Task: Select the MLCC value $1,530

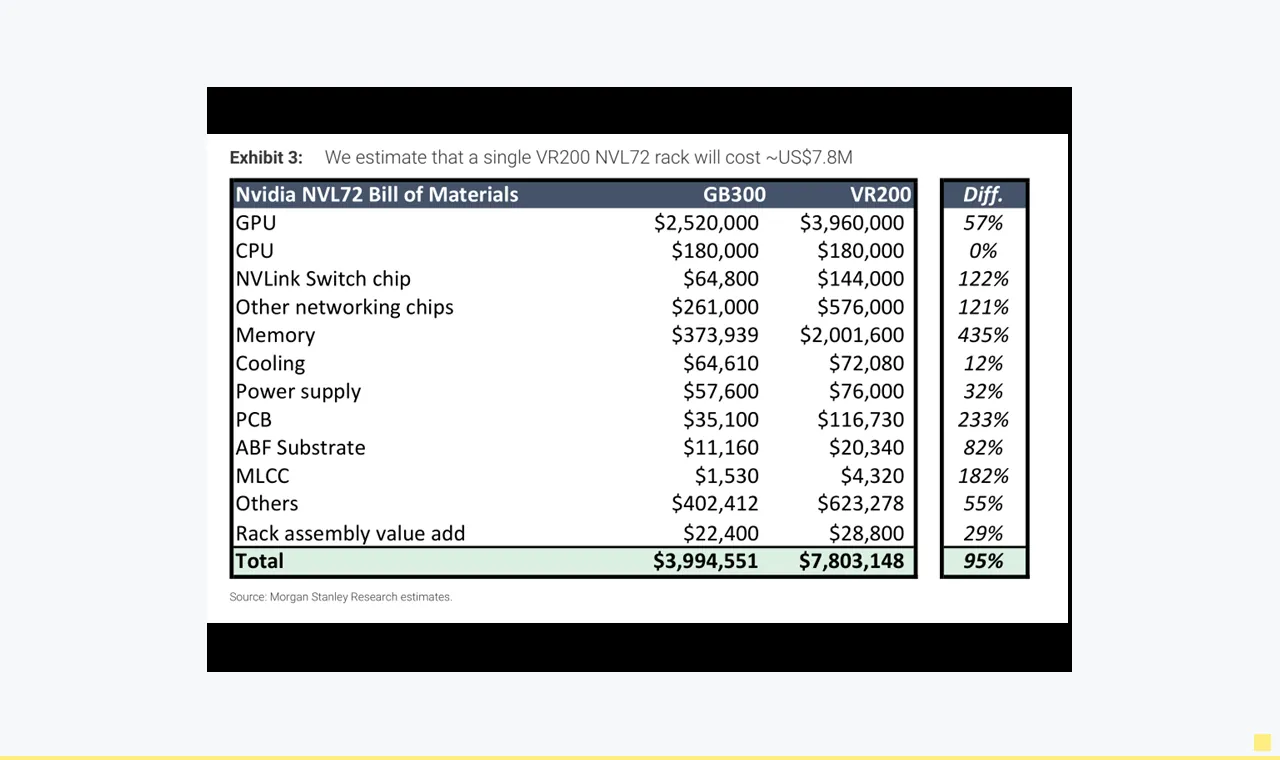Action: [727, 475]
